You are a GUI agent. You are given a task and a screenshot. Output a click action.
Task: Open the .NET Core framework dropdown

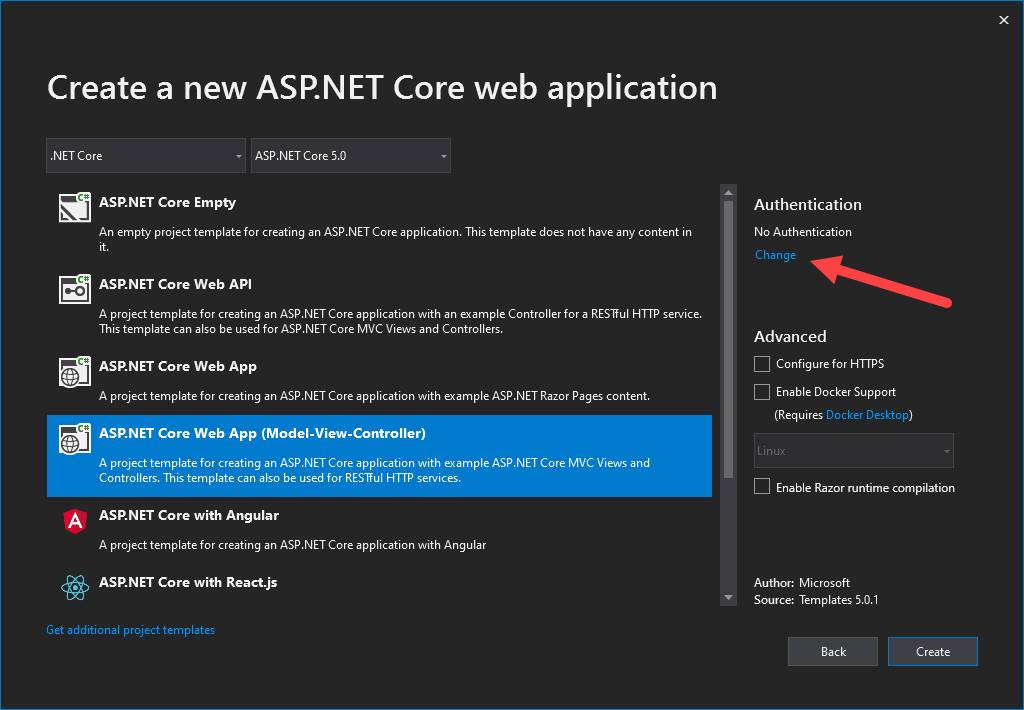point(145,155)
